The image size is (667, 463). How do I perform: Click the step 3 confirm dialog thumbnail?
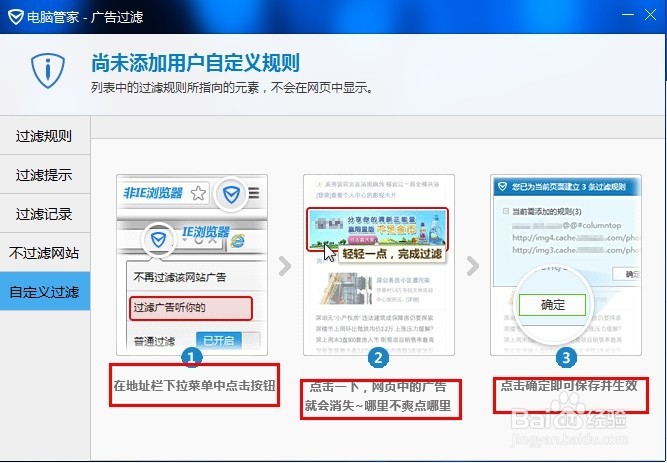point(566,265)
